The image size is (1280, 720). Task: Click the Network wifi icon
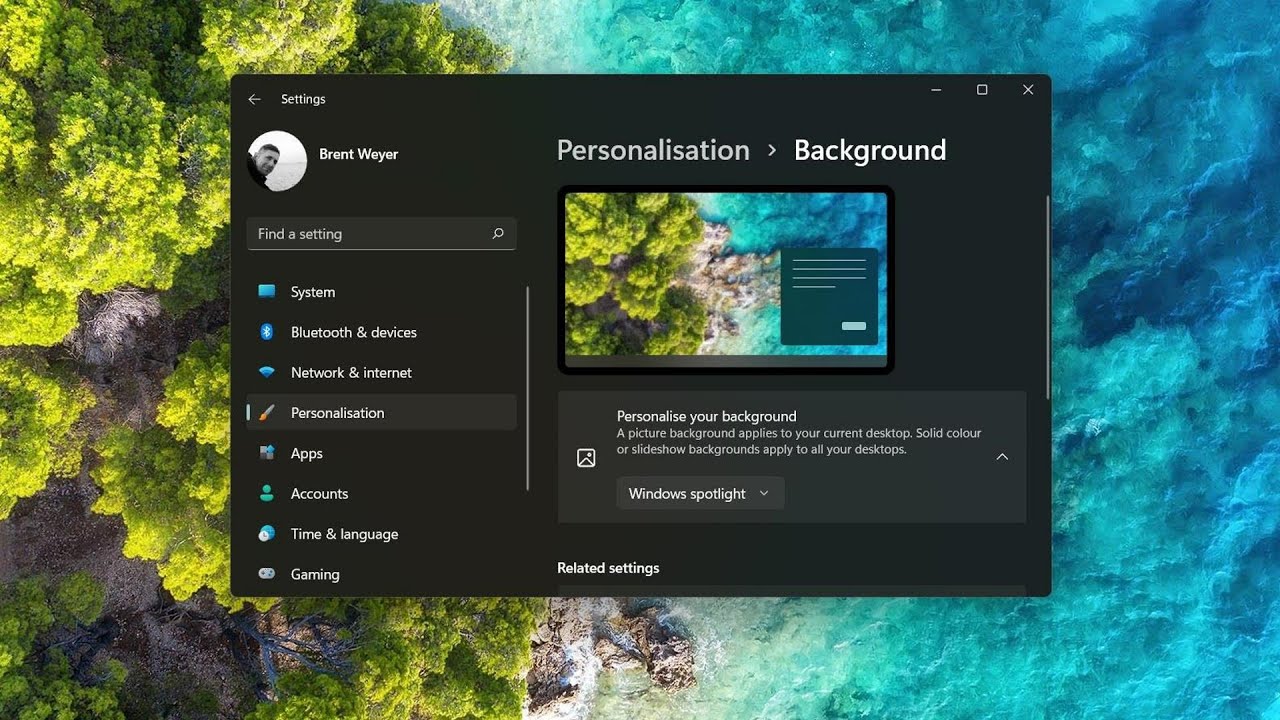pos(267,372)
